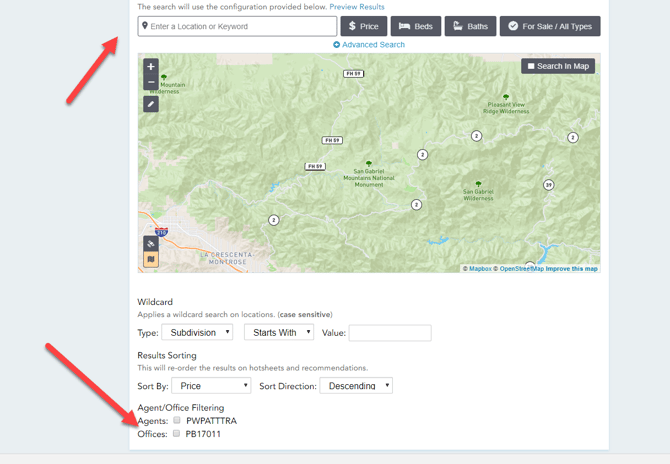Switch to satellite map view

(x=151, y=243)
